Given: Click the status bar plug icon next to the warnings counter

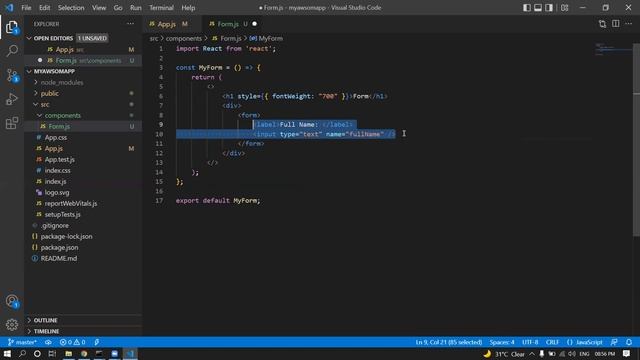Looking at the screenshot, I should click(x=97, y=342).
